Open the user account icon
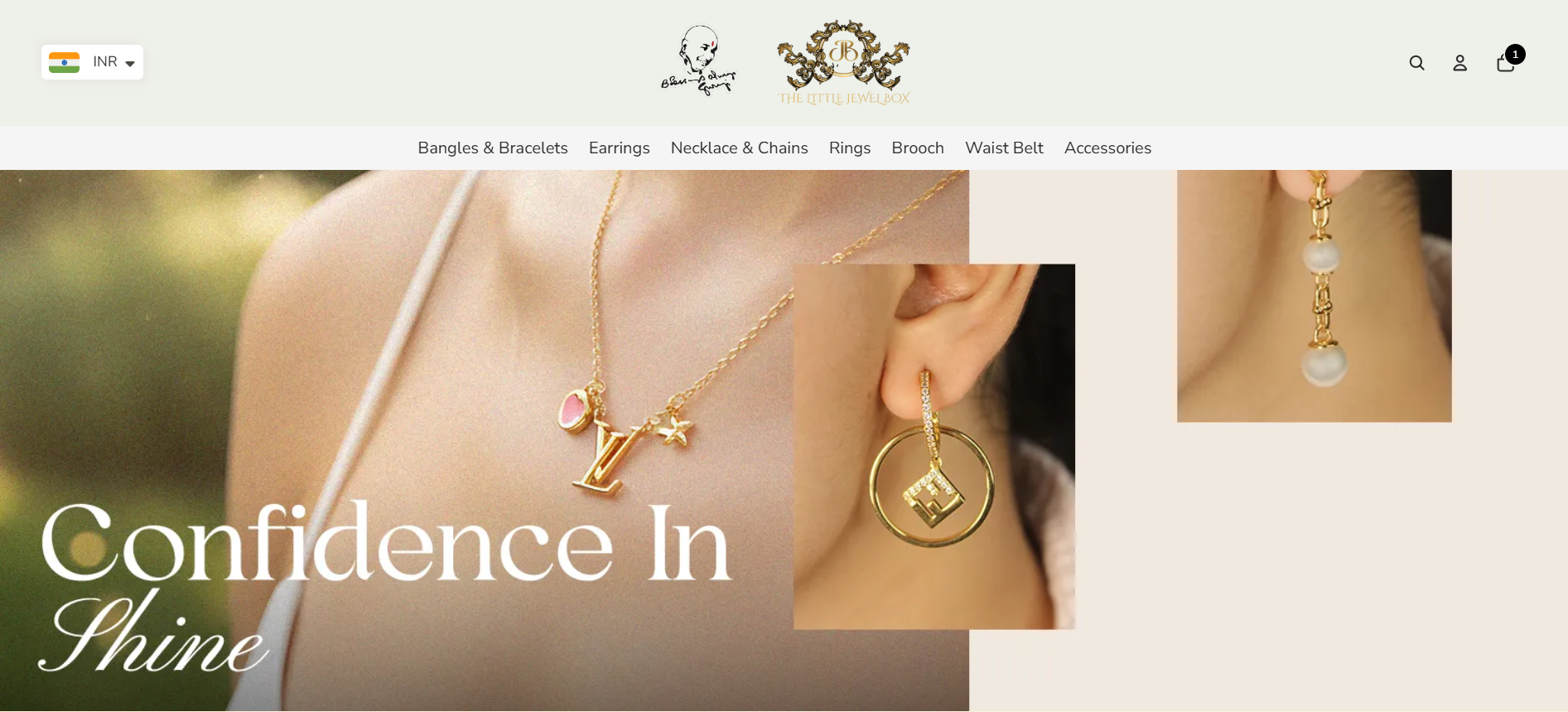Screen dimensions: 1568x712 click(x=1459, y=63)
